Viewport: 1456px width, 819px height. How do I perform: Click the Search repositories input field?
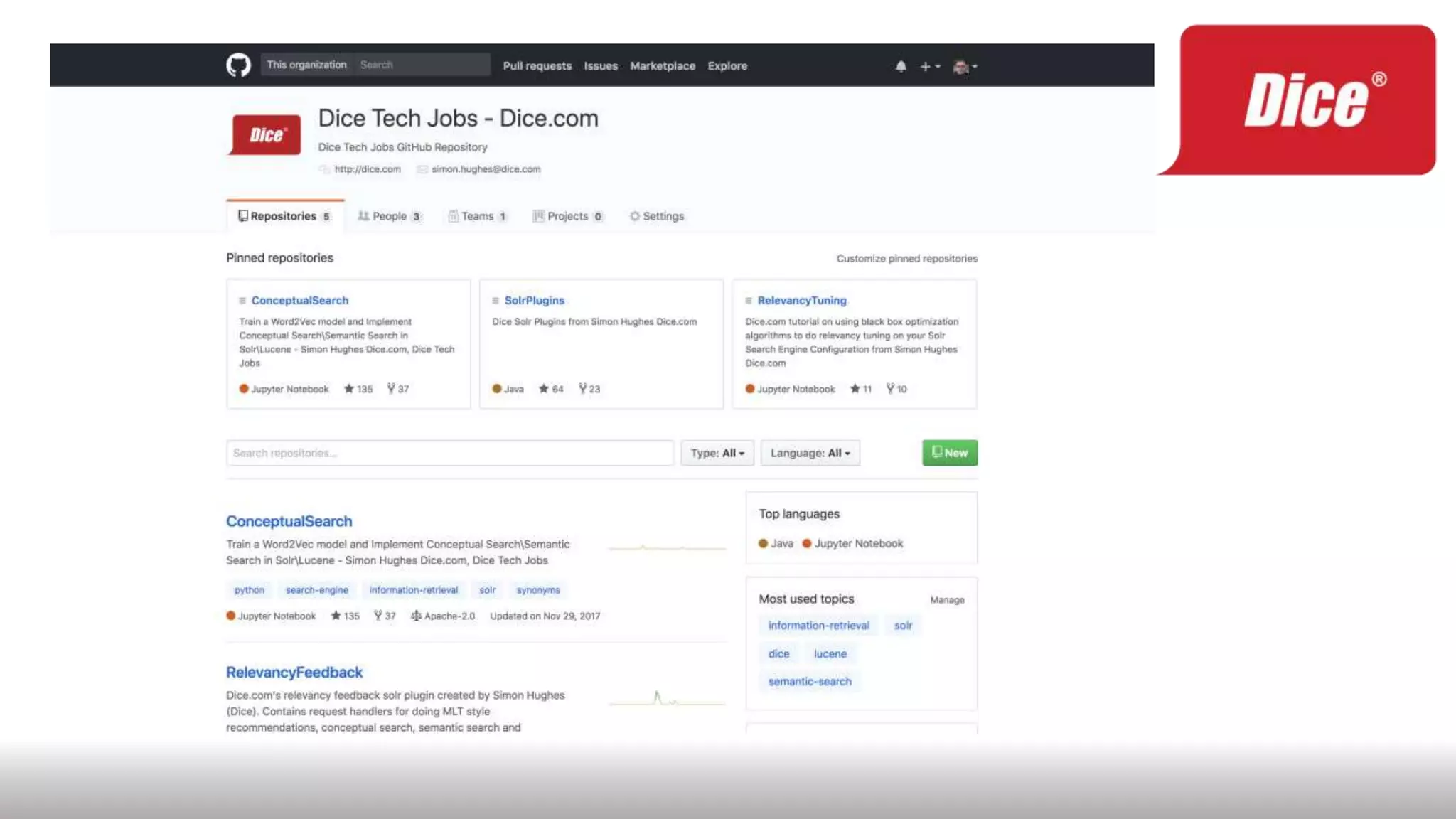449,453
